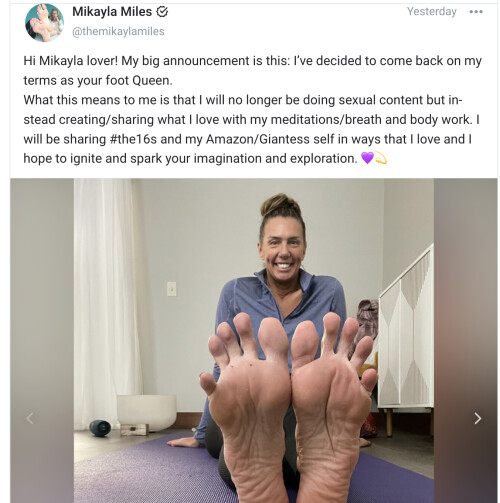Show next photo with right chevron
Screen dimensions: 500x503
pos(478,418)
